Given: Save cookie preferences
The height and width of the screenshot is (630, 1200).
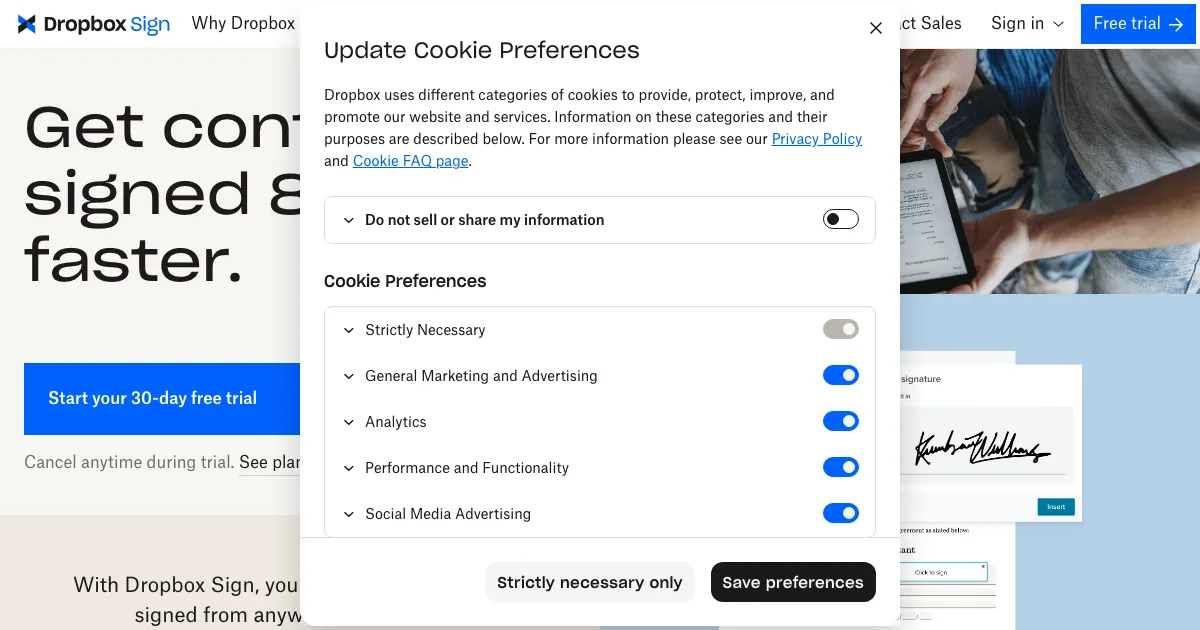Looking at the screenshot, I should pyautogui.click(x=792, y=582).
